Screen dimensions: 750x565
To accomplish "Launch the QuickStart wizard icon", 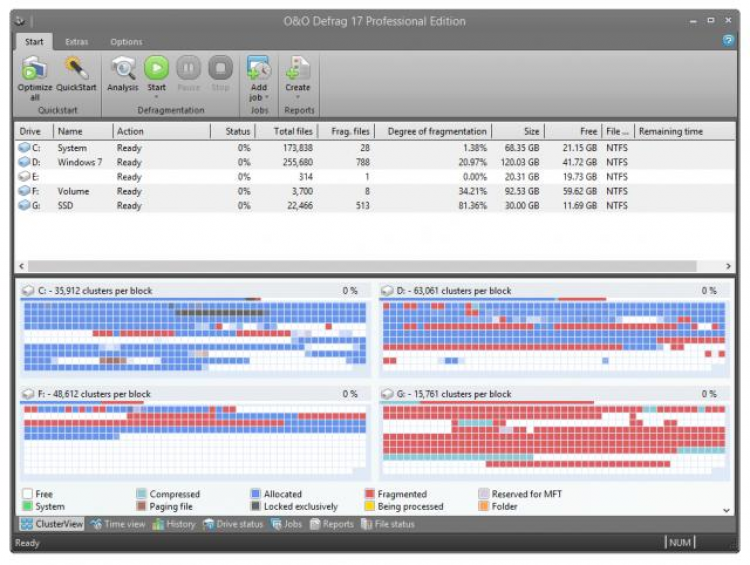I will (77, 68).
